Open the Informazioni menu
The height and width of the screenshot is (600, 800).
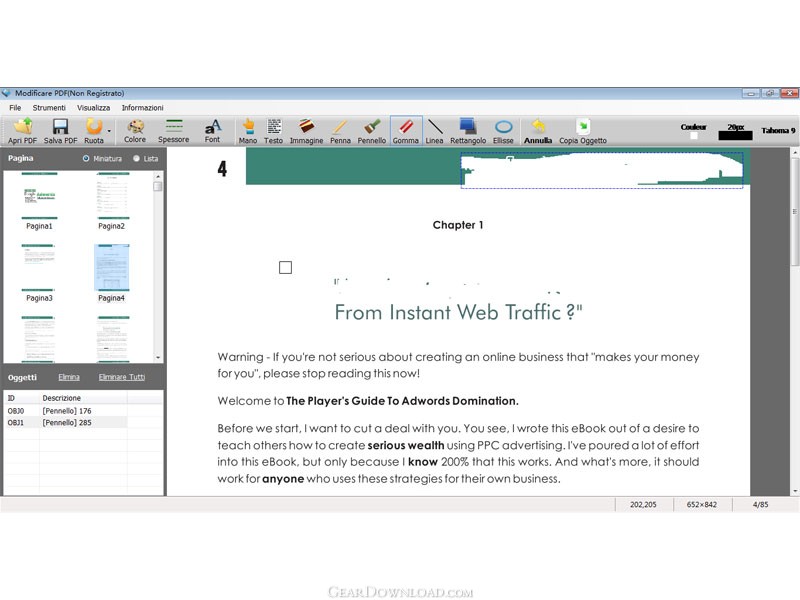(x=142, y=108)
